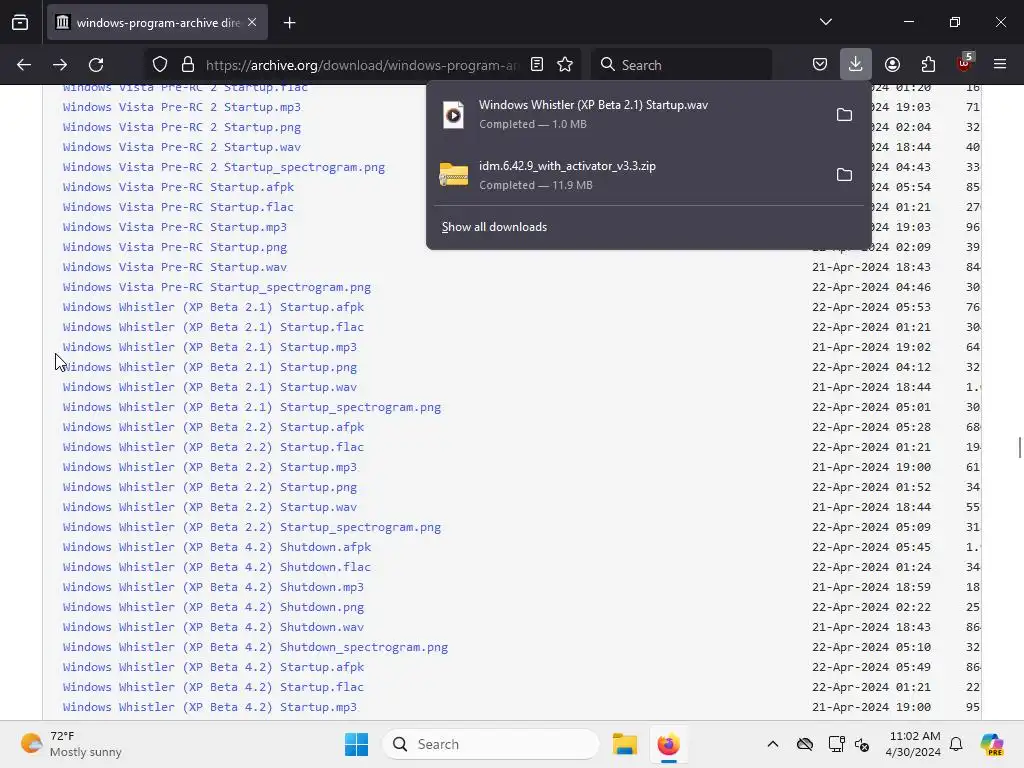Image resolution: width=1024 pixels, height=768 pixels.
Task: Open Whistler XP Beta 4.2 Startup.mp3 link
Action: [x=210, y=707]
